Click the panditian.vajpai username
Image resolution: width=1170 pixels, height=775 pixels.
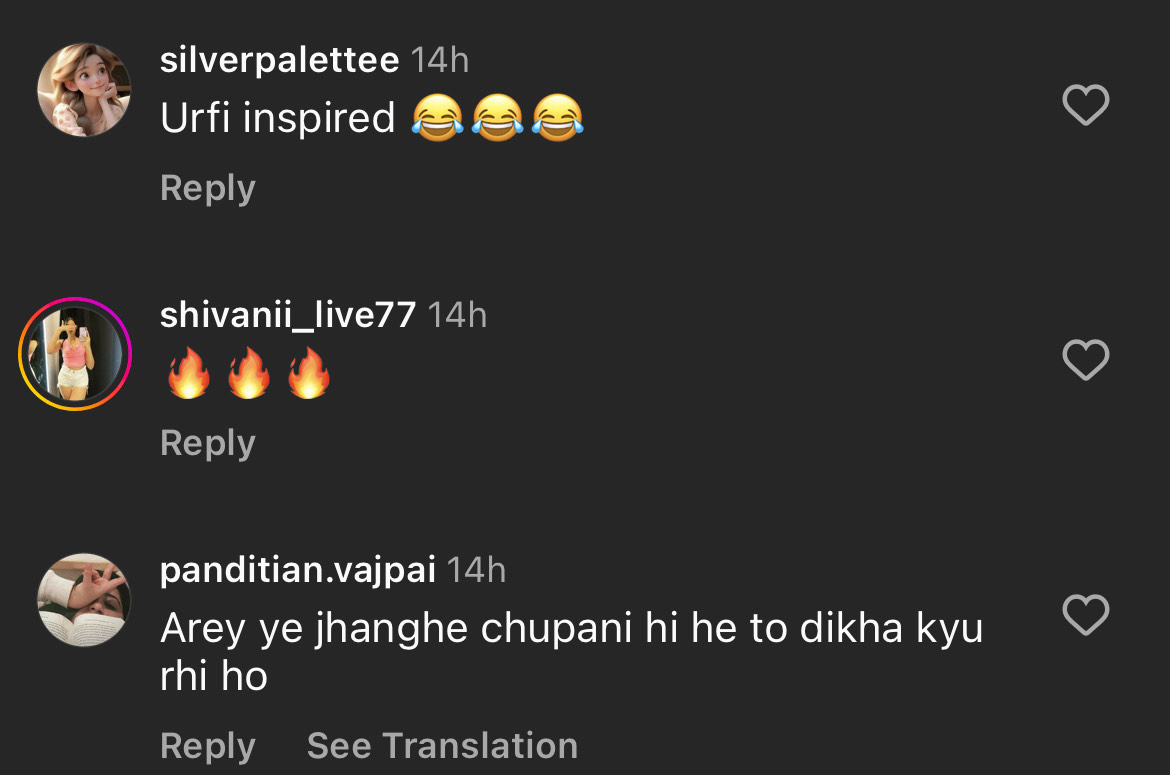coord(297,570)
